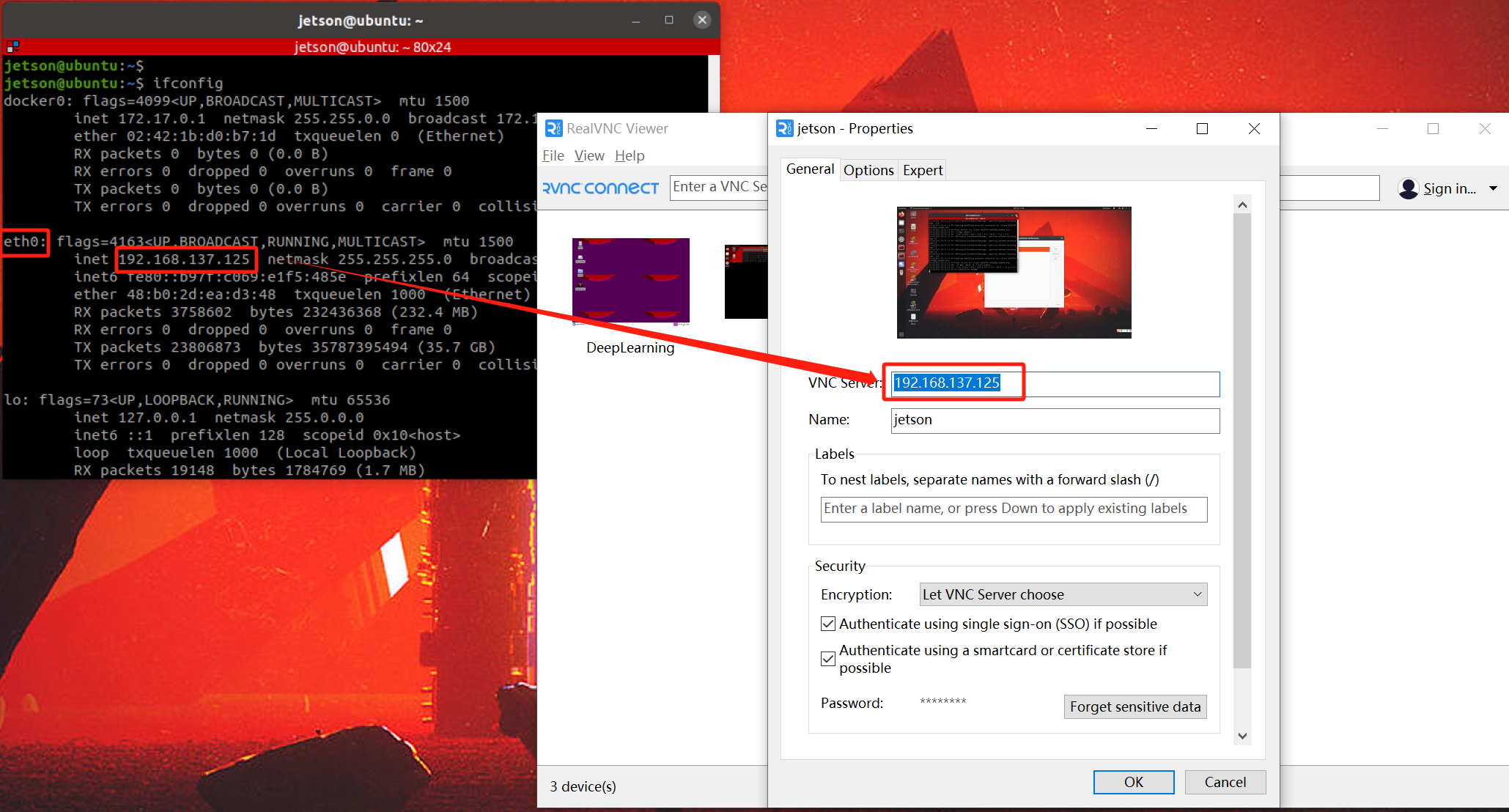
Task: Click the 'lo: flags=73' line in the terminal
Action: (x=197, y=400)
